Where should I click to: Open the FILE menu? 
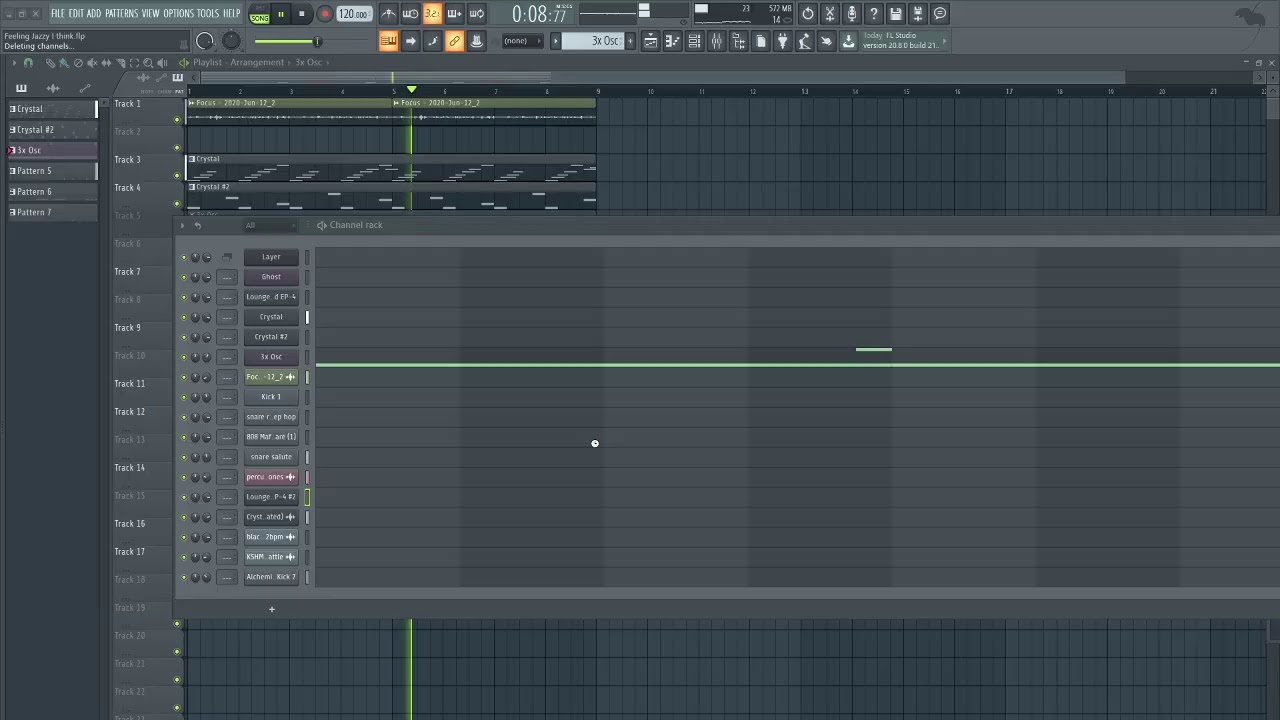pyautogui.click(x=58, y=14)
